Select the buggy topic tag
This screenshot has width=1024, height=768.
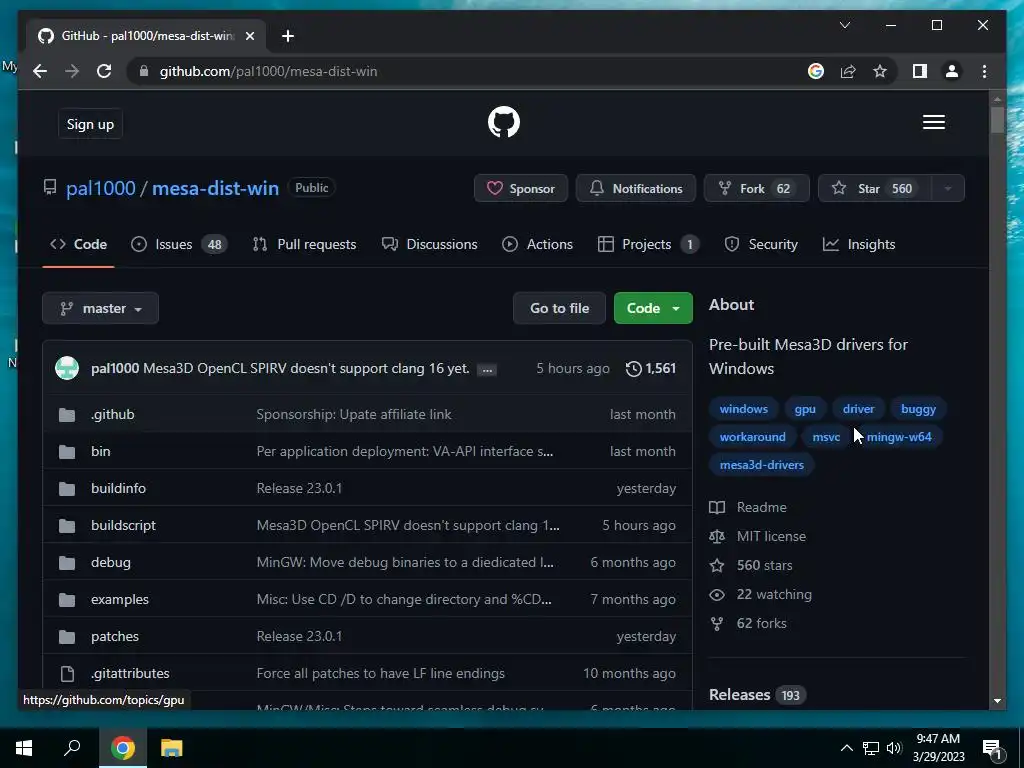pyautogui.click(x=918, y=409)
